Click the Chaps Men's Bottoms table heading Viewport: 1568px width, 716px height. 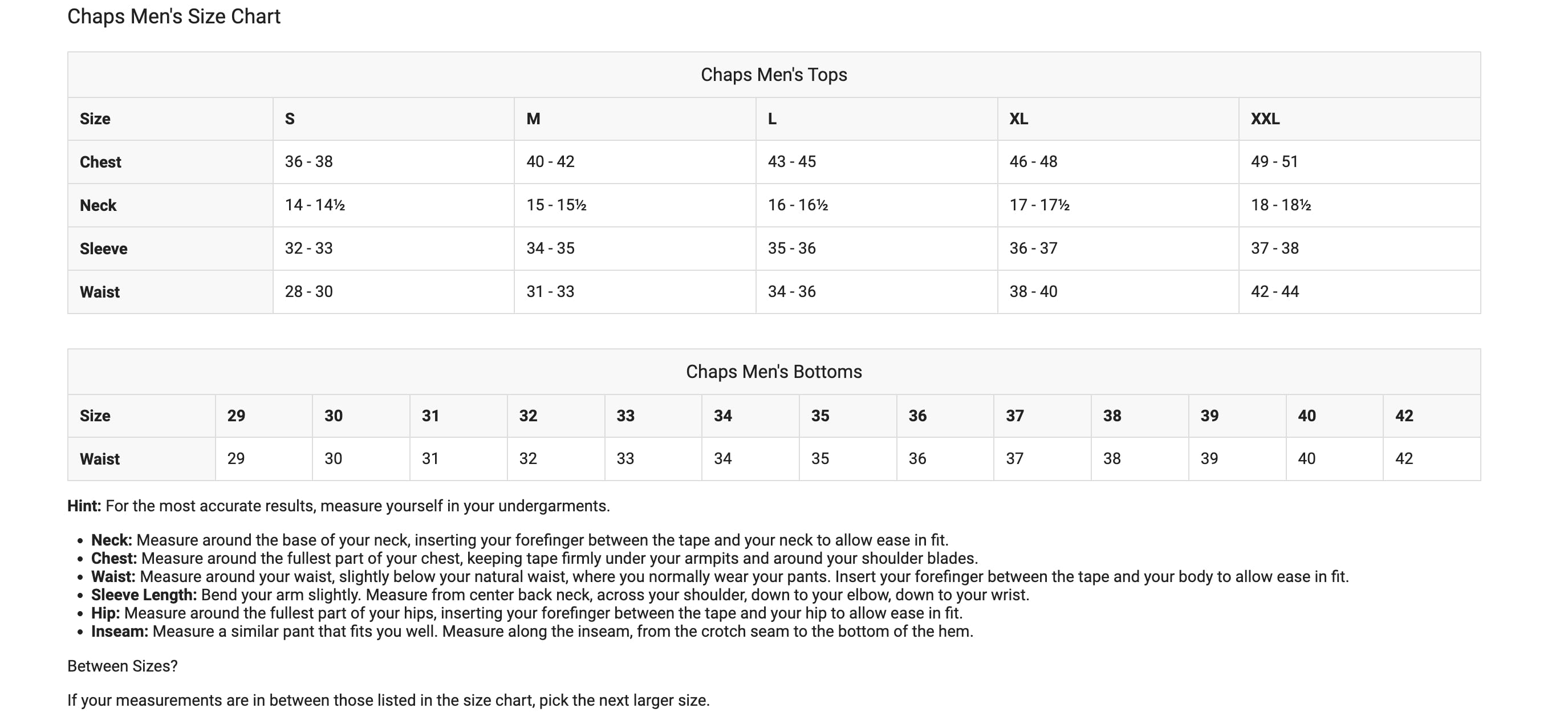773,372
